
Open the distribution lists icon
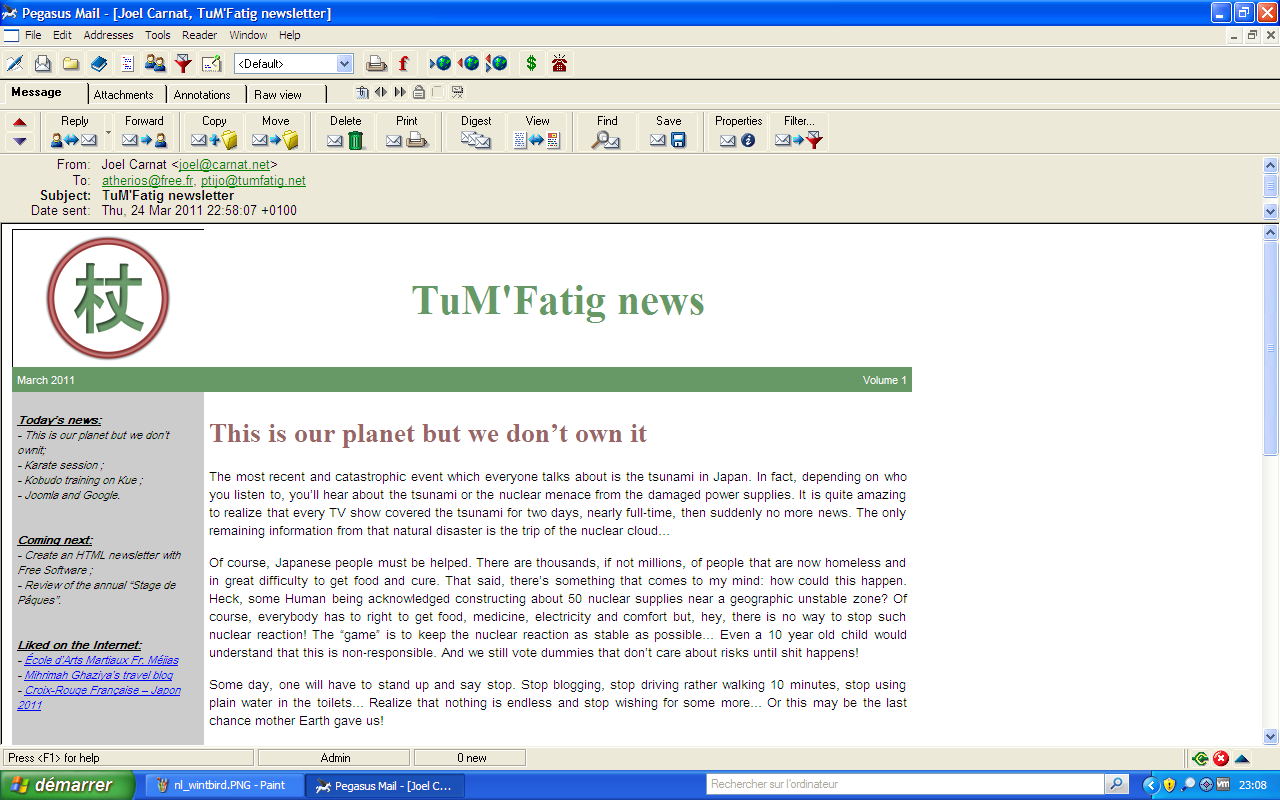pos(127,63)
